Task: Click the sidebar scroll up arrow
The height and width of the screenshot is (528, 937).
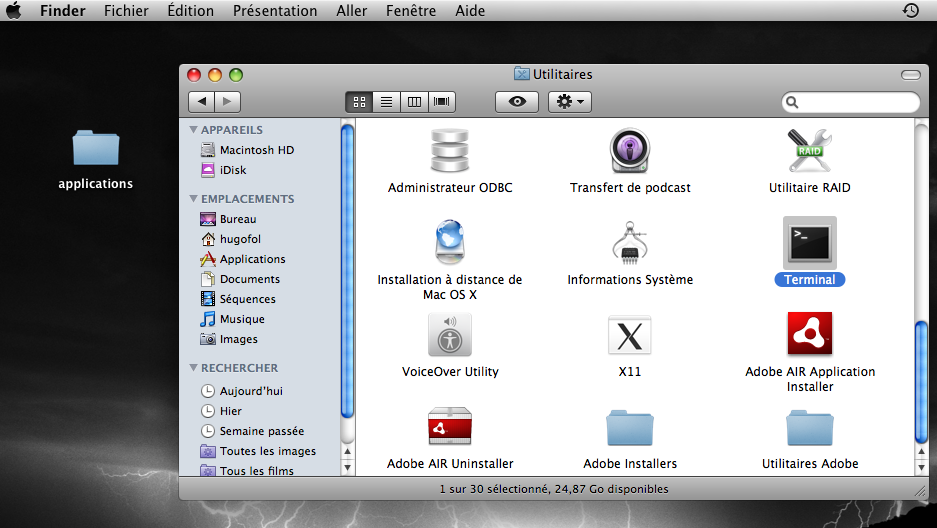Action: (x=347, y=452)
